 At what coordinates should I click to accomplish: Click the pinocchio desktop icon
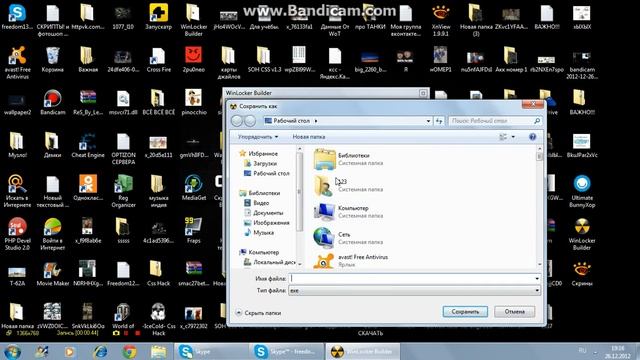click(x=193, y=102)
